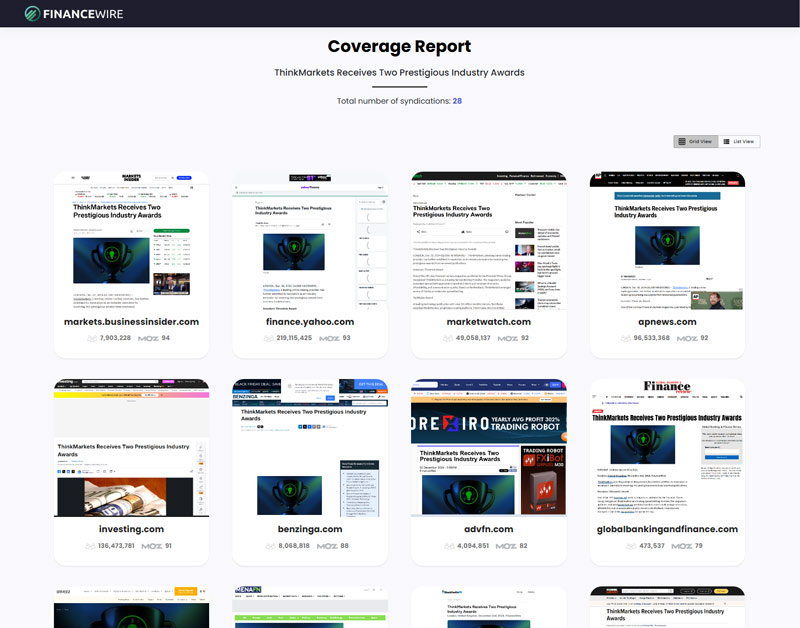The height and width of the screenshot is (628, 800).
Task: Click the MOZ logo under finance.yahoo.com
Action: pyautogui.click(x=329, y=338)
